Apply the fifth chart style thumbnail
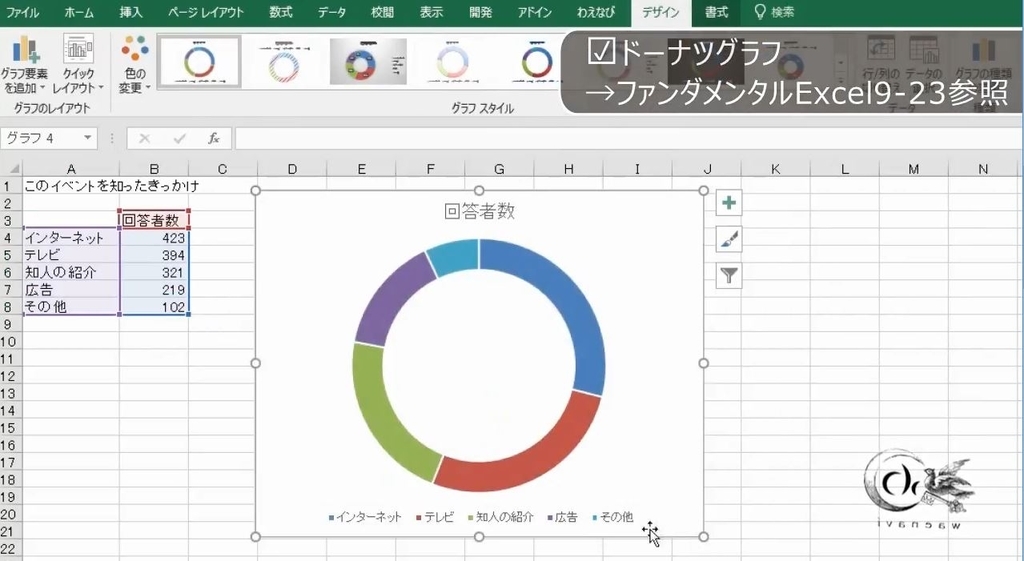 (x=536, y=61)
